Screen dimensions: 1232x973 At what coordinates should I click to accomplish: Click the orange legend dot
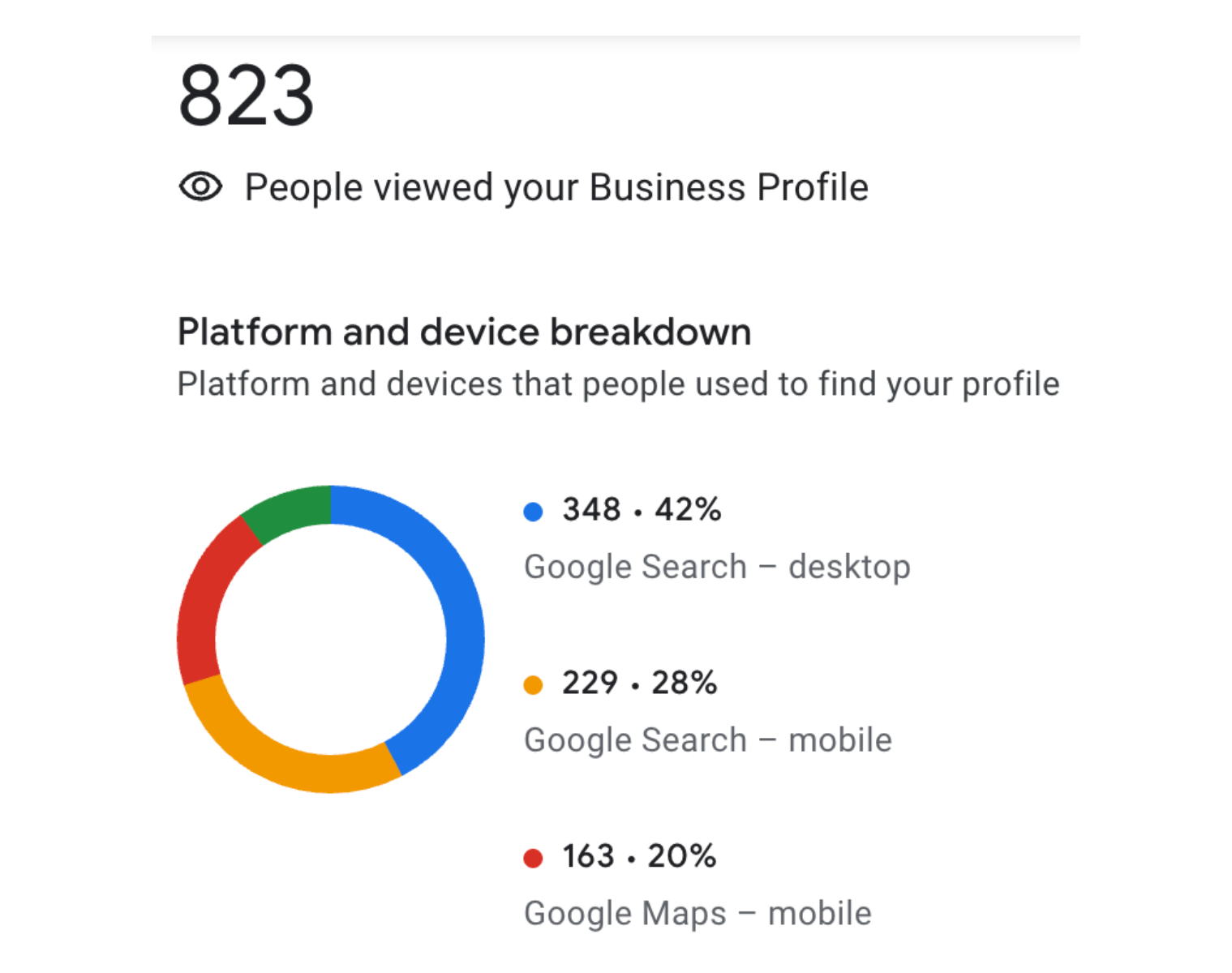click(x=533, y=685)
